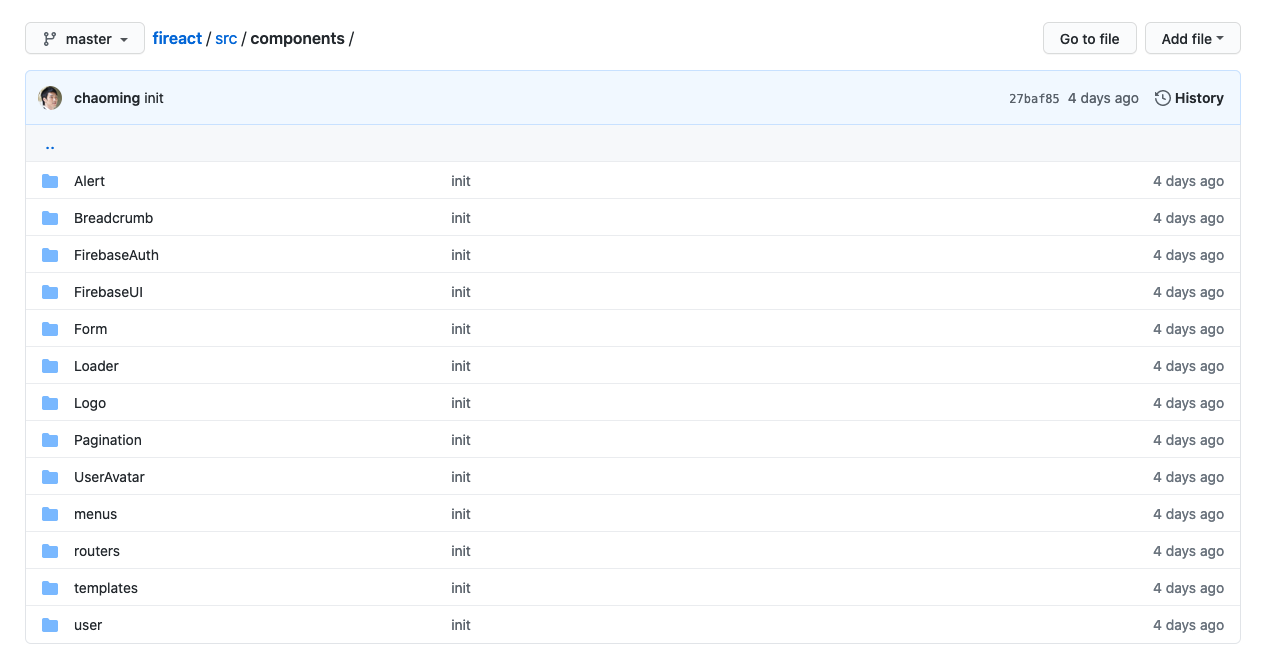Click the Pagination folder icon
Viewport: 1261px width, 657px height.
coord(50,440)
